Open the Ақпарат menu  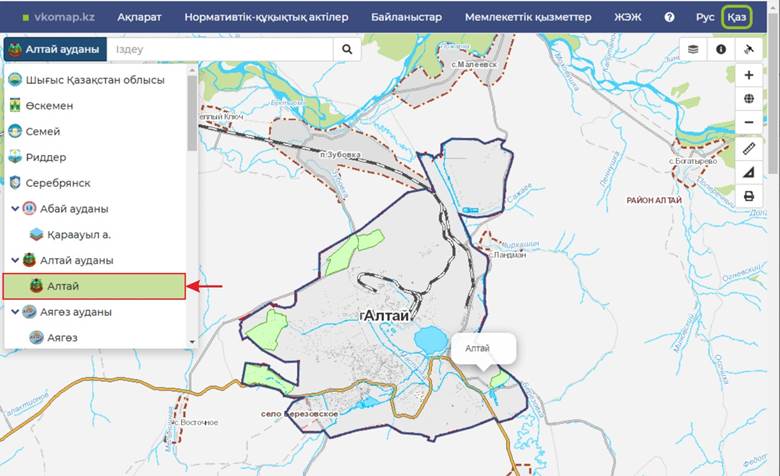(x=139, y=17)
